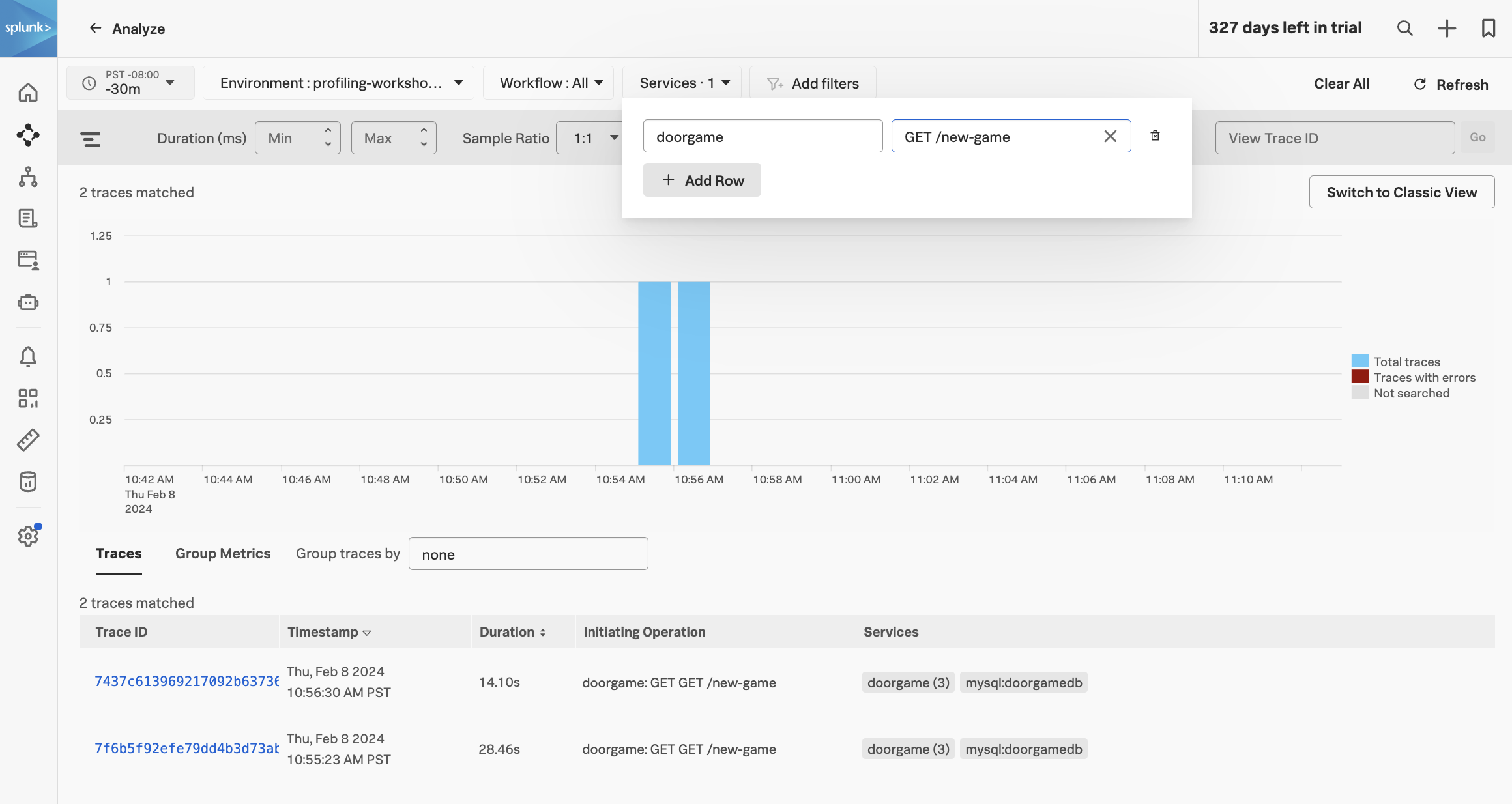Open the dashboards grid icon in sidebar
Image resolution: width=1512 pixels, height=804 pixels.
[x=28, y=398]
